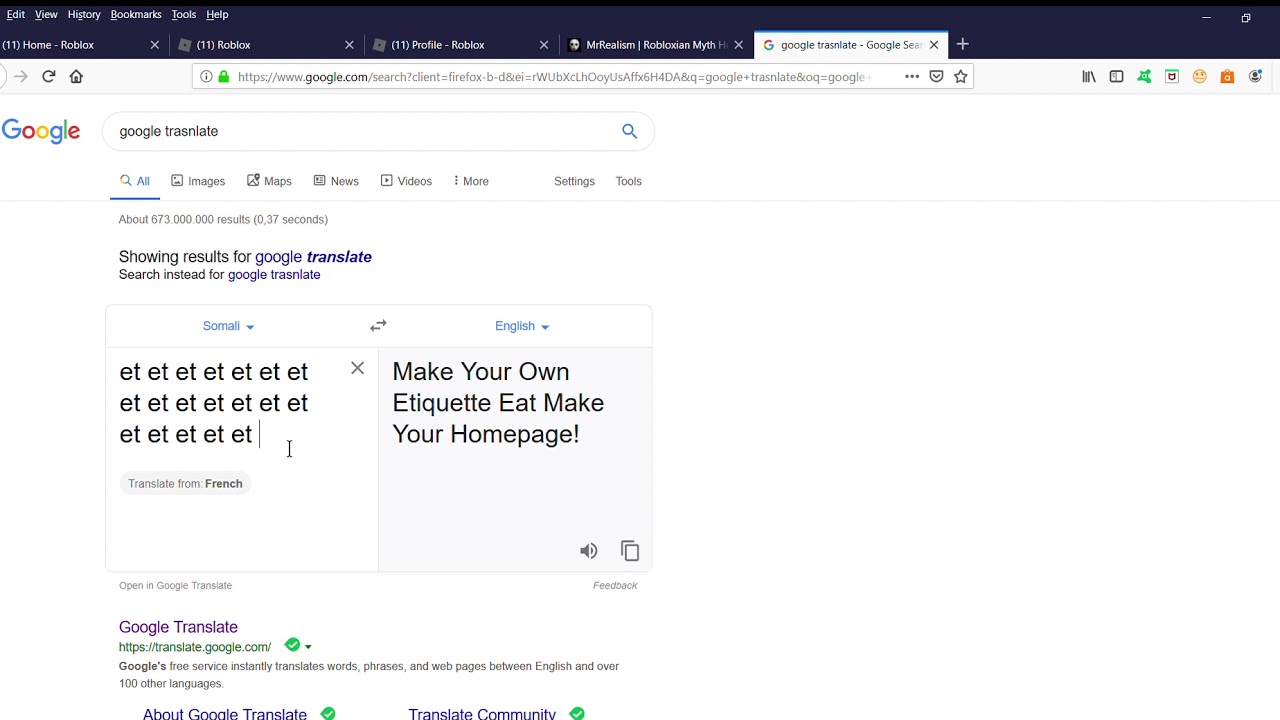Open the Translate Community sitelink
This screenshot has width=1280, height=720.
click(482, 713)
